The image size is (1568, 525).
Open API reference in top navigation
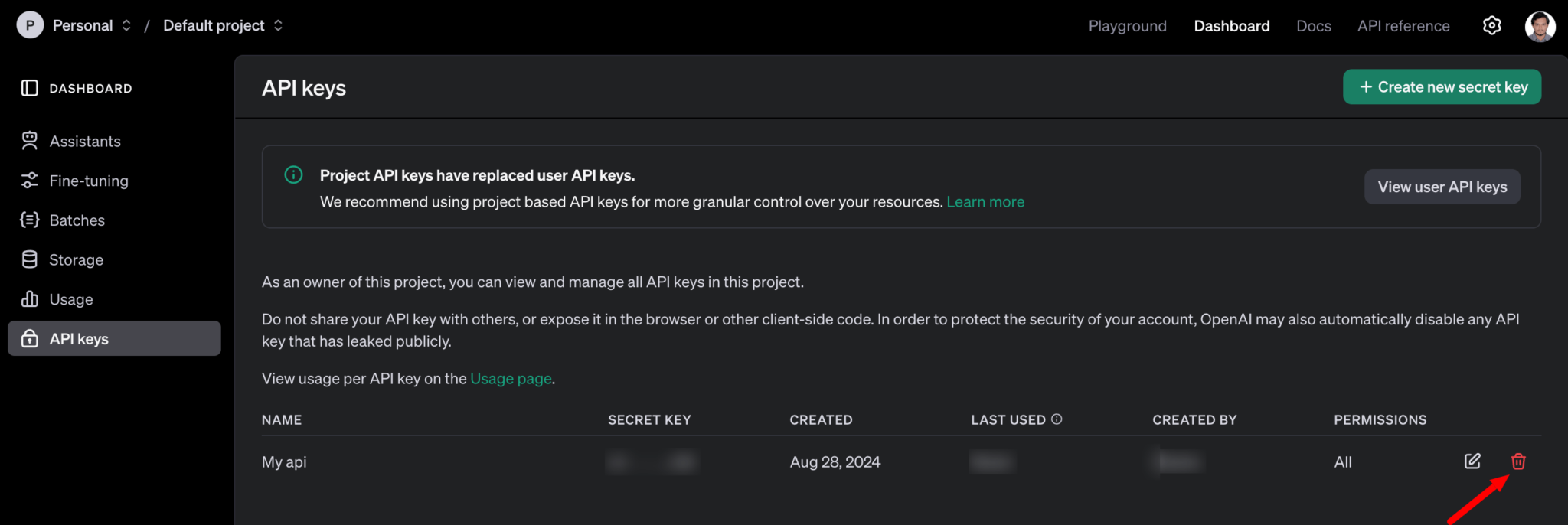coord(1403,26)
